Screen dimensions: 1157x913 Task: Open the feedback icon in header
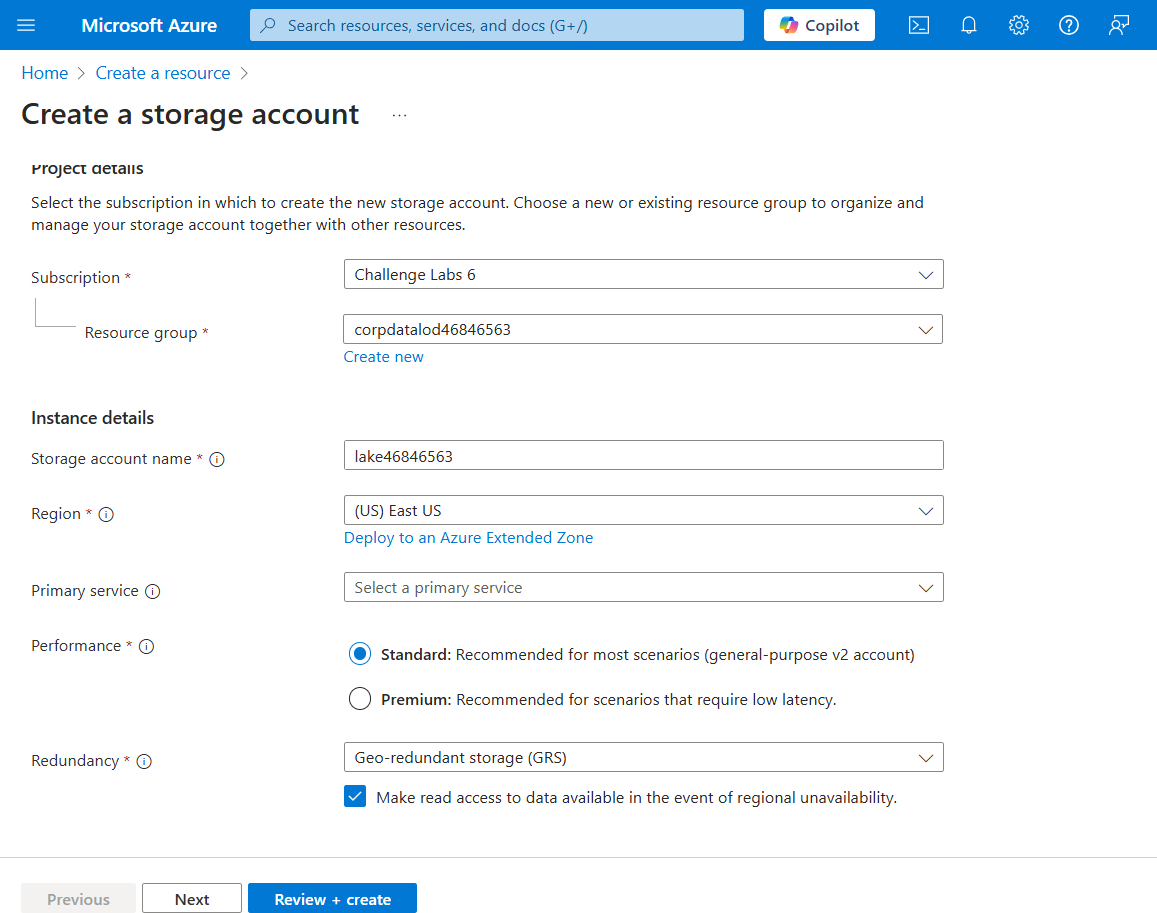coord(1119,25)
